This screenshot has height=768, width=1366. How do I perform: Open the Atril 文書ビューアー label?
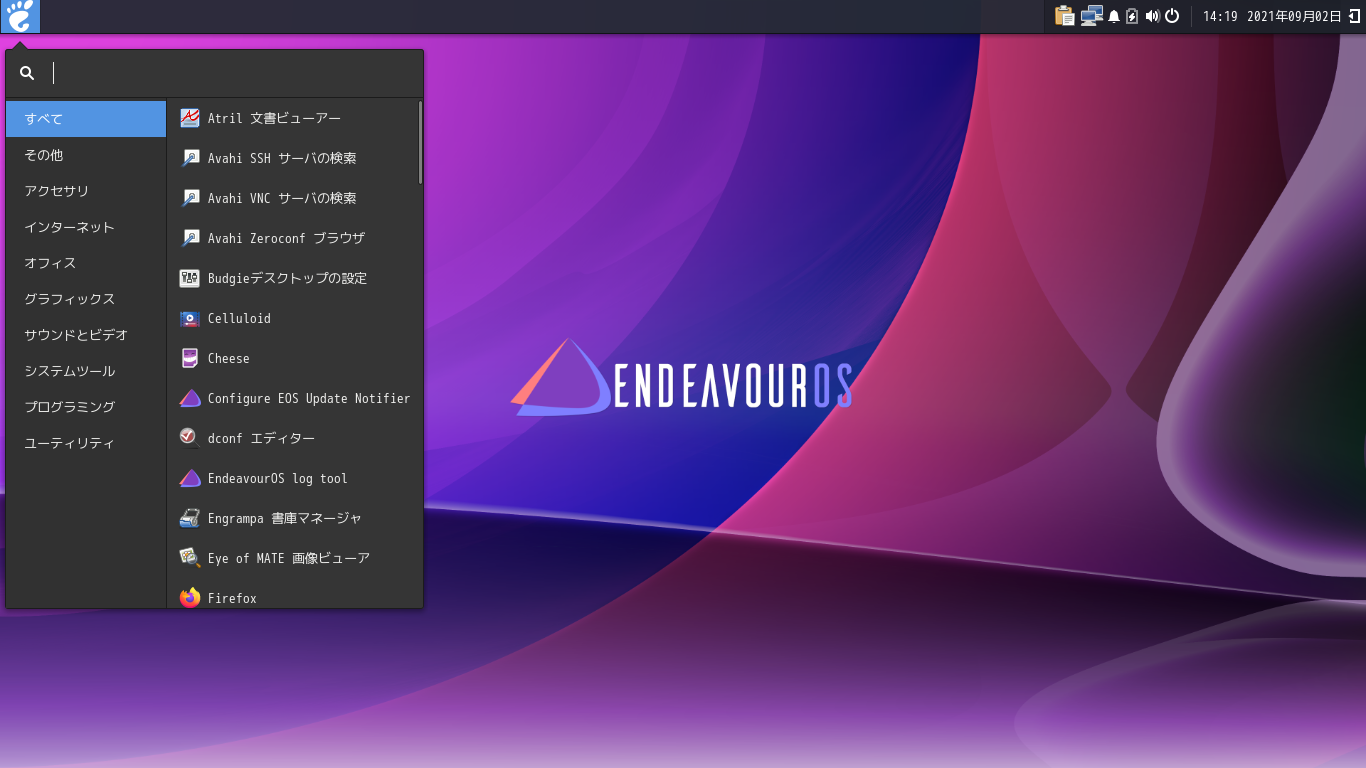tap(274, 118)
